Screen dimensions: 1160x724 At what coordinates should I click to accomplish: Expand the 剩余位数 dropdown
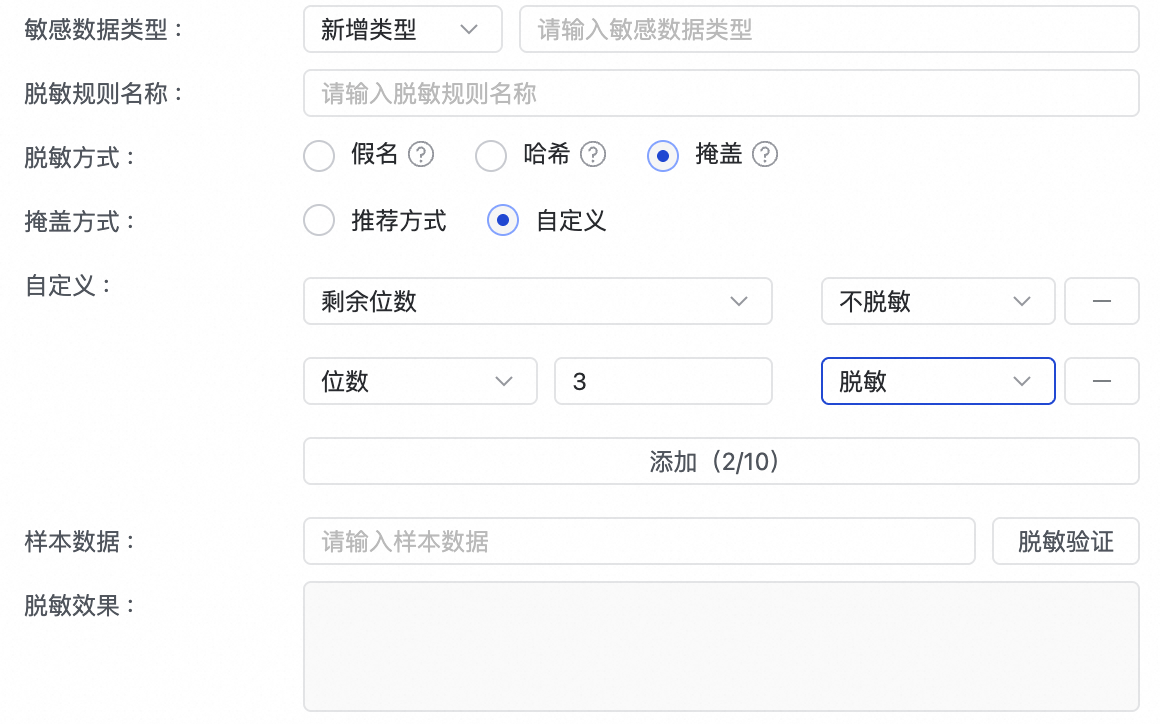537,302
